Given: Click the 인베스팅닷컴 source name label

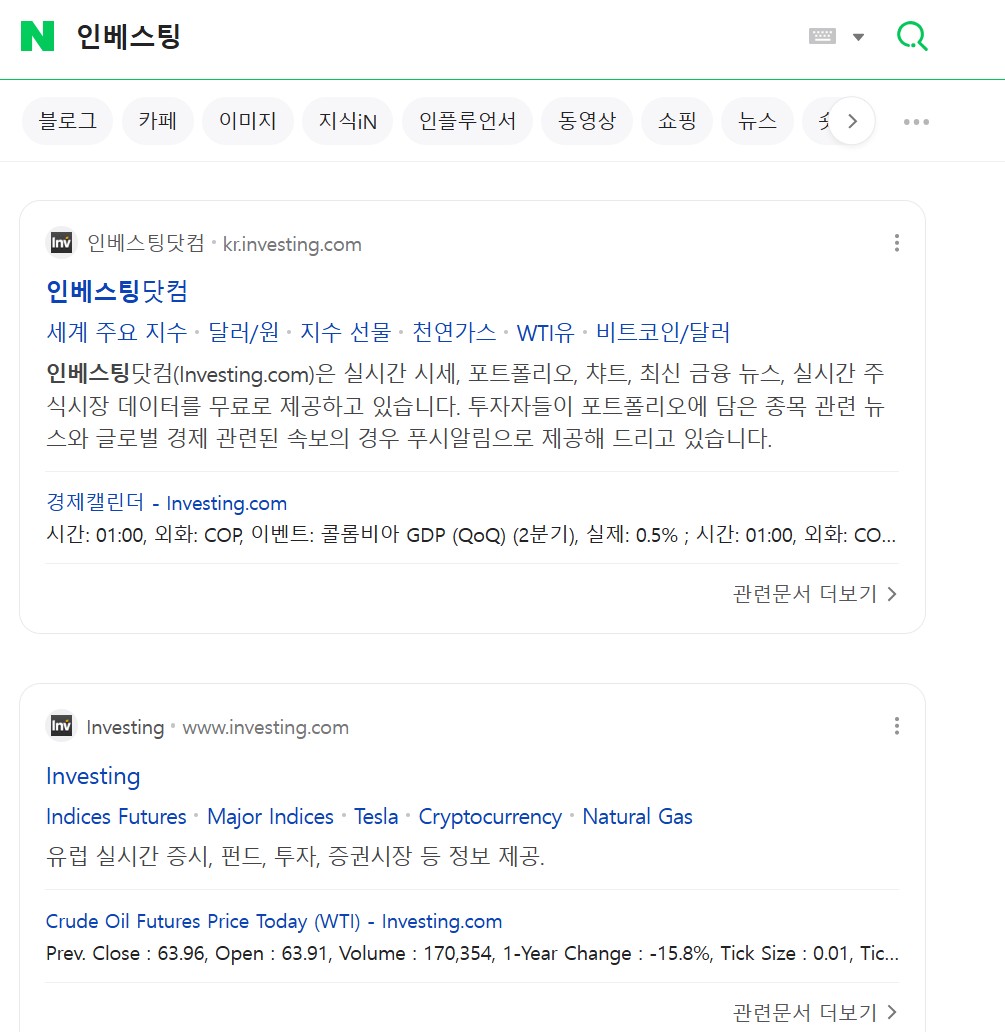Looking at the screenshot, I should [x=146, y=244].
